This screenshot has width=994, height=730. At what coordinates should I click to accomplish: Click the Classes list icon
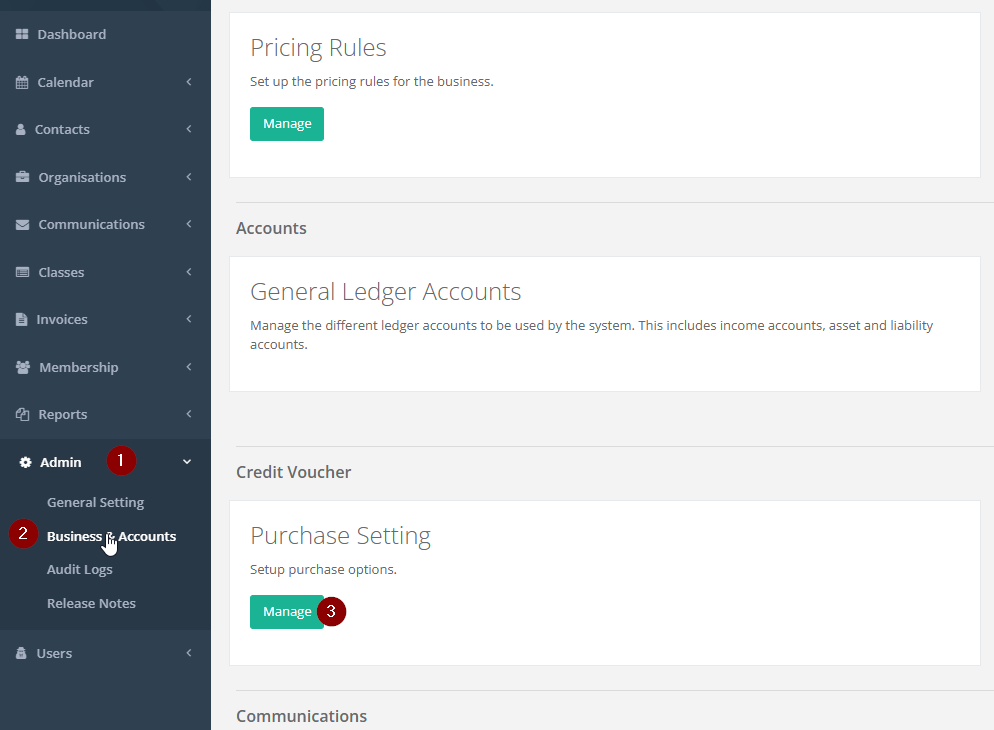[22, 273]
